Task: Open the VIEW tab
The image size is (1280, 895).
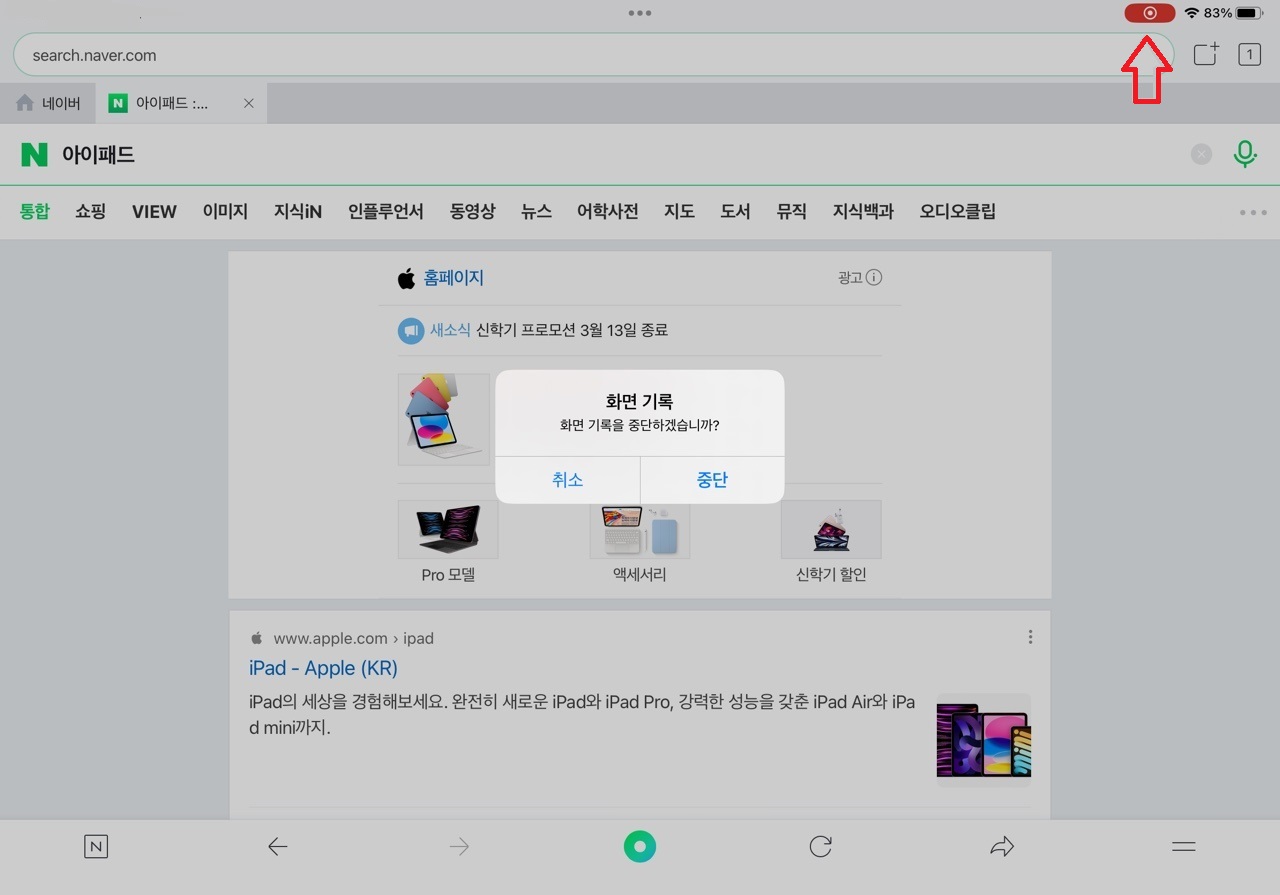Action: pos(154,211)
